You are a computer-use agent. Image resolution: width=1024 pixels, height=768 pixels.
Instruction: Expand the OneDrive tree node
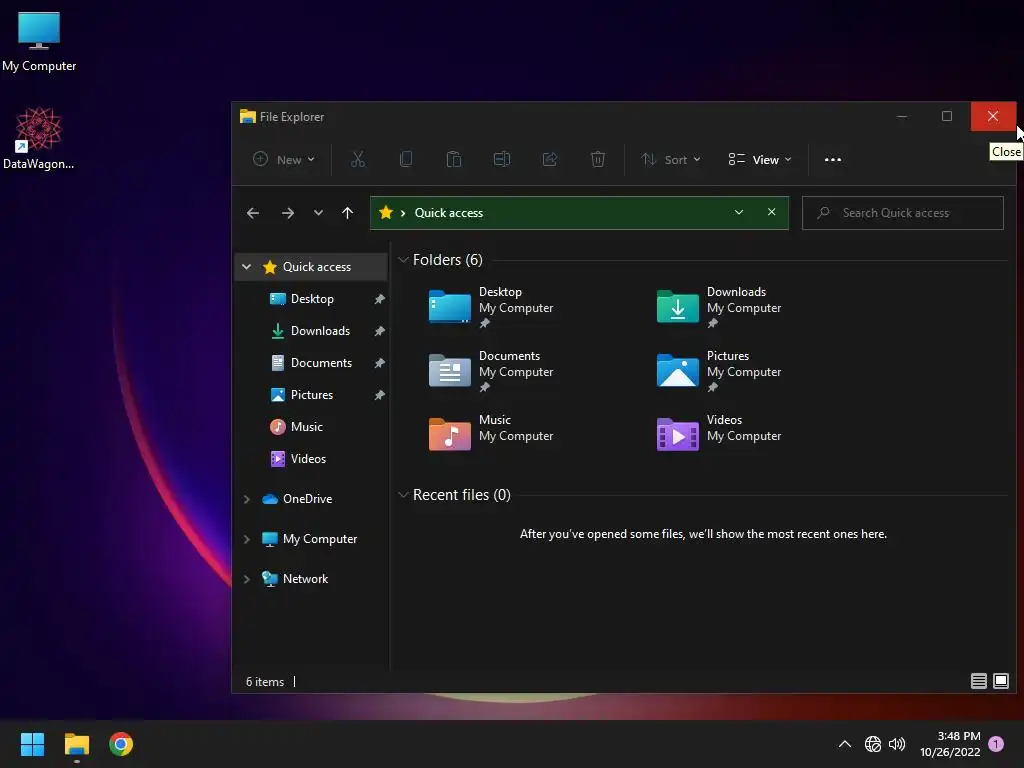coord(246,499)
